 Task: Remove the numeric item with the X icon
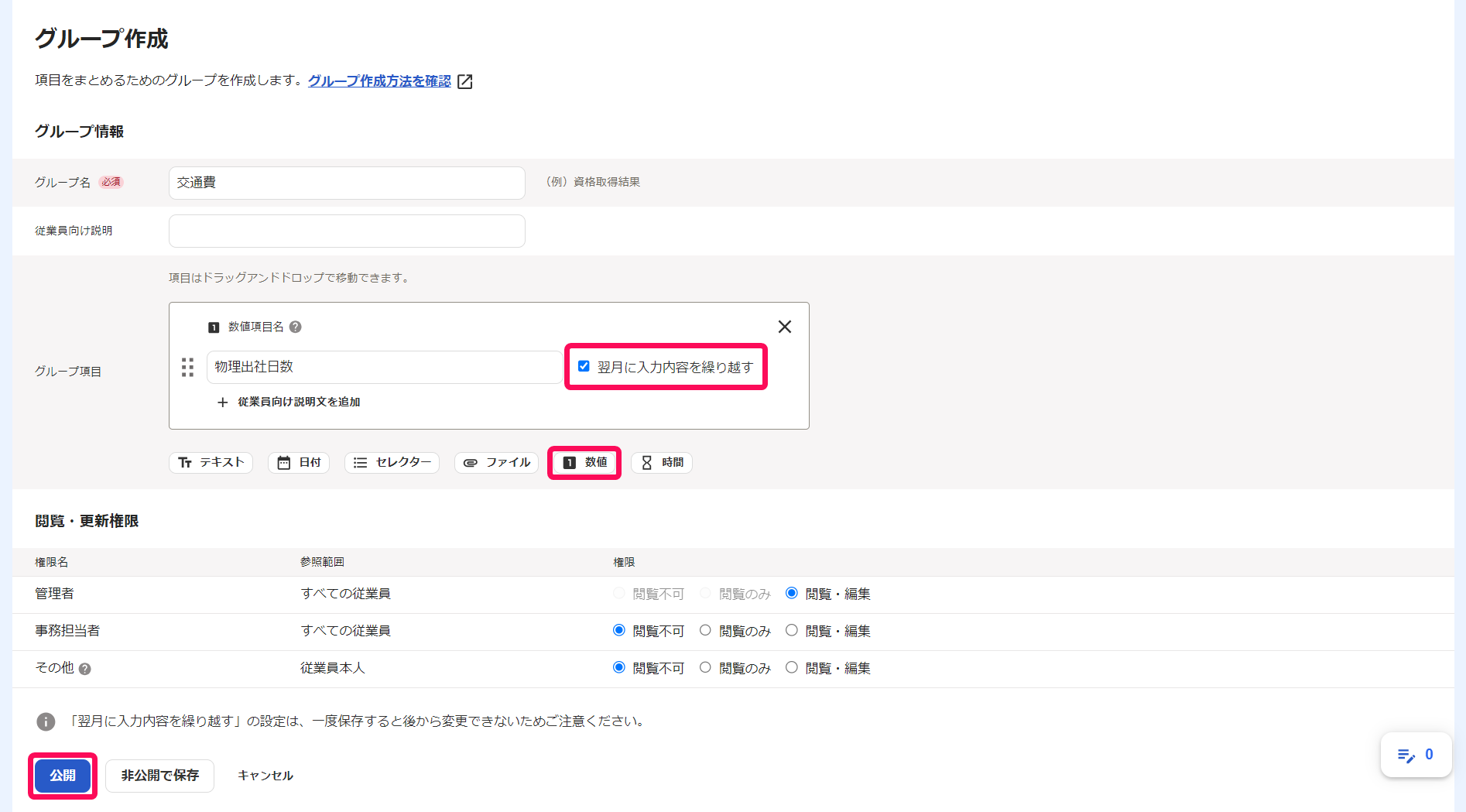785,327
